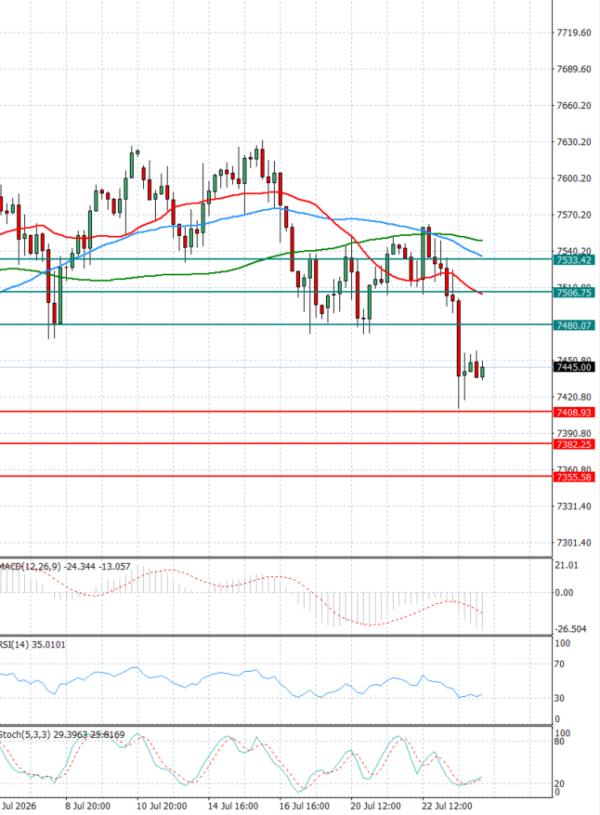Viewport: 600px width, 815px height.
Task: Click the last green candlestick near 7445
Action: pos(482,371)
